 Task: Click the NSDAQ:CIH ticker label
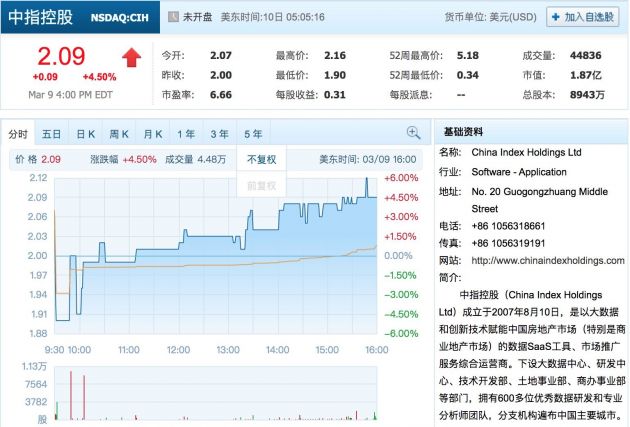coord(120,18)
